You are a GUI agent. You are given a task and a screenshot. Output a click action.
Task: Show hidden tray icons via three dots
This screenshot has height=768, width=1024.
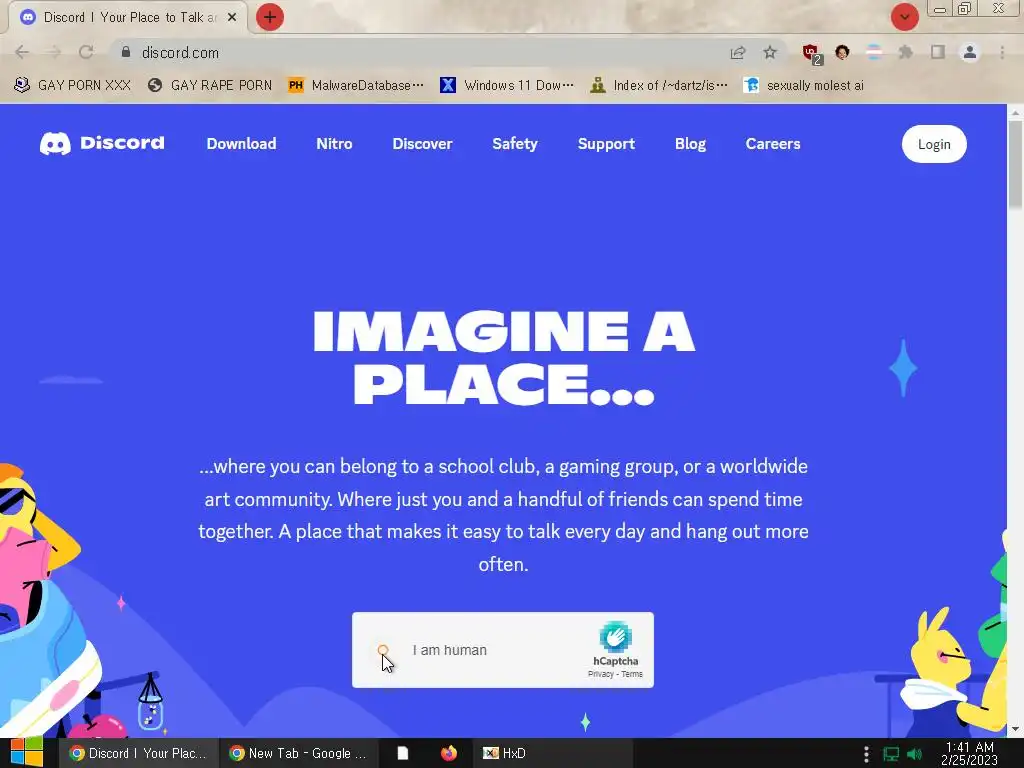pyautogui.click(x=866, y=754)
